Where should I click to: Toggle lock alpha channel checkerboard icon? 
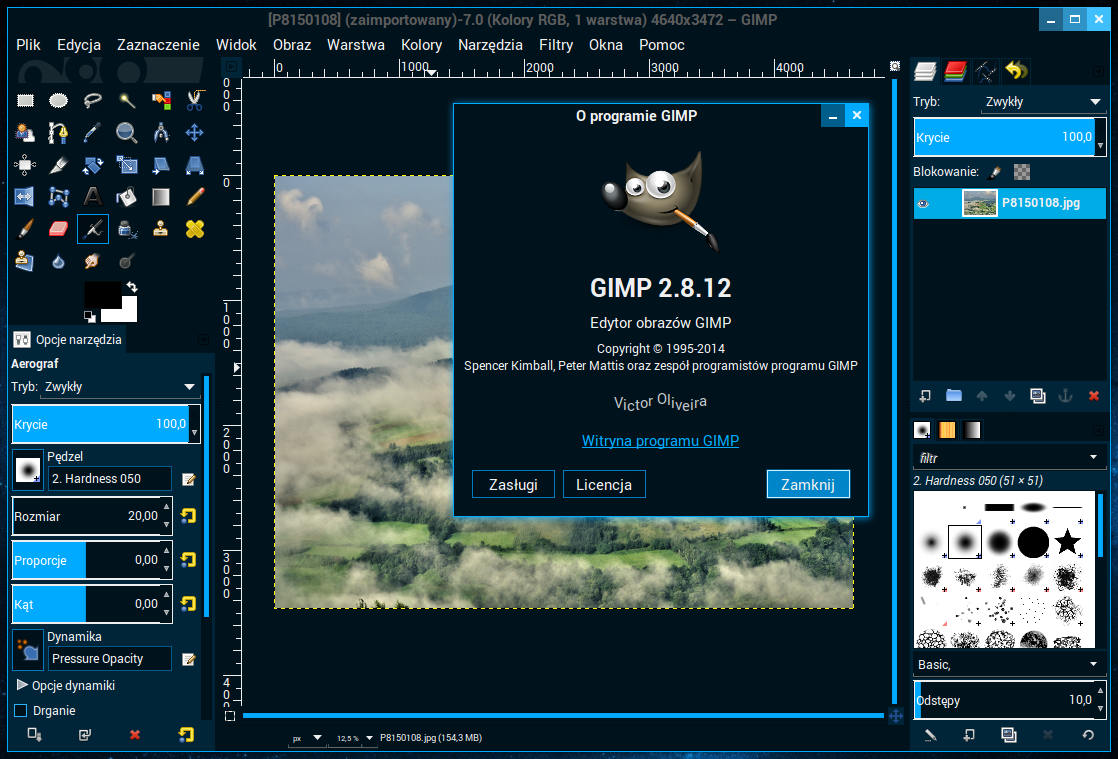pyautogui.click(x=1022, y=172)
